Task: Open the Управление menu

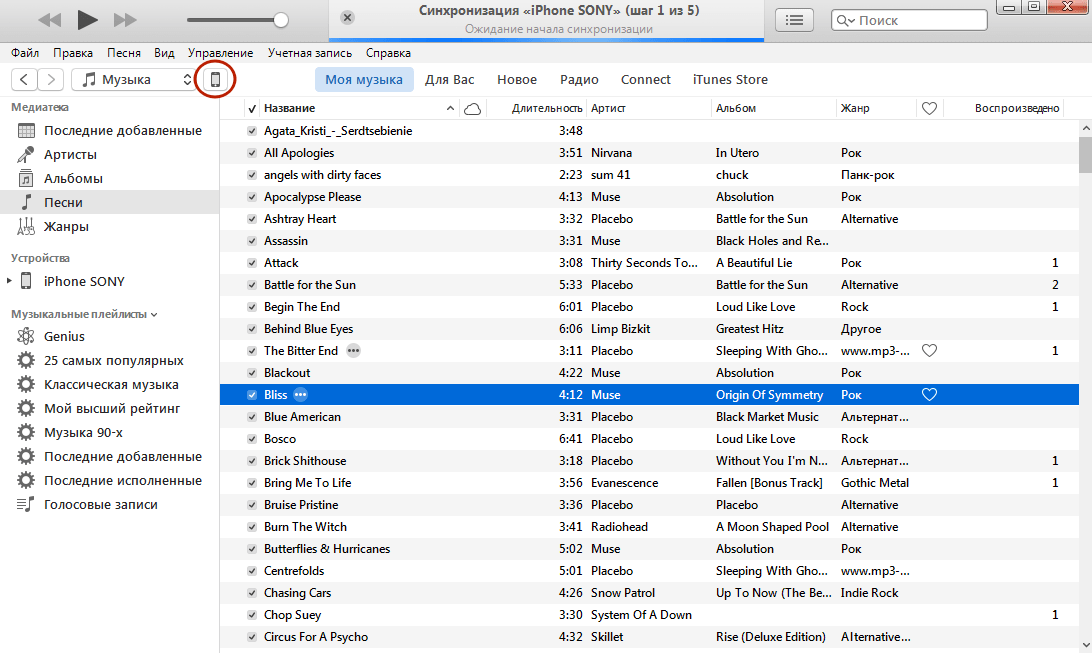Action: click(x=220, y=53)
